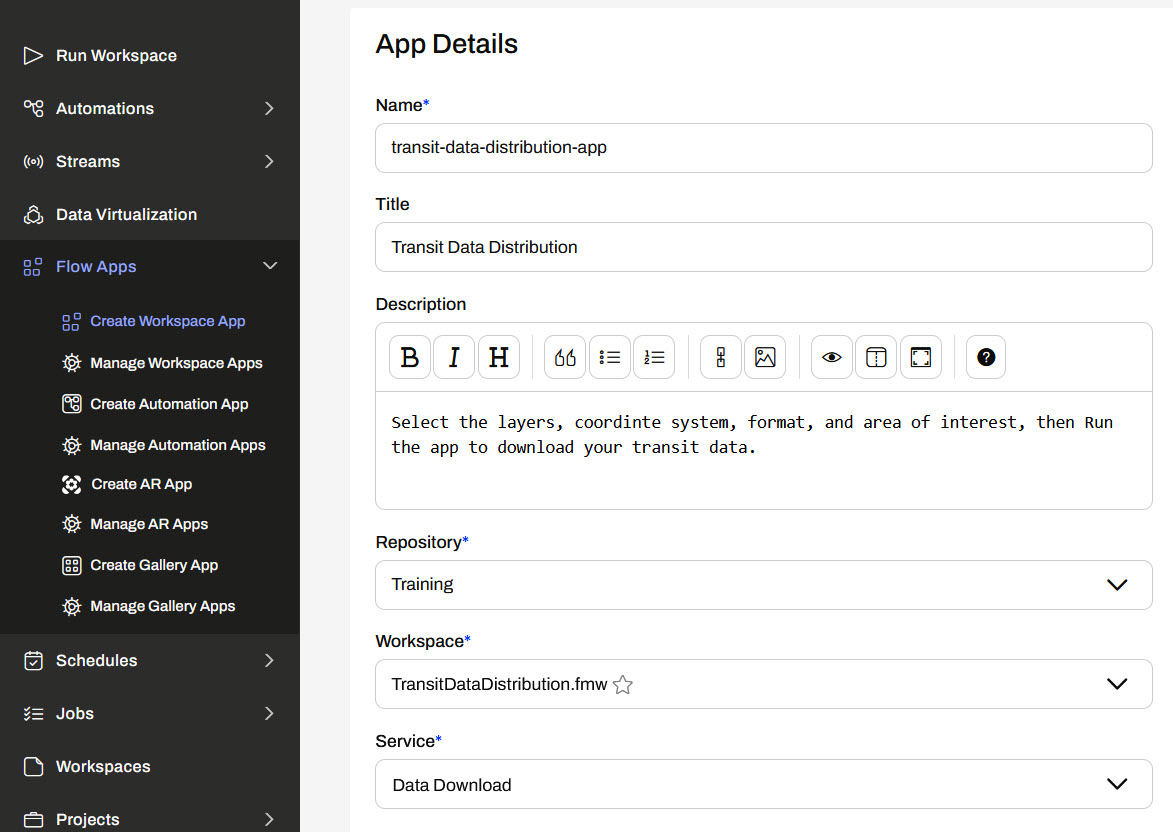Apply Italic formatting in description toolbar
The image size is (1173, 832).
(454, 357)
